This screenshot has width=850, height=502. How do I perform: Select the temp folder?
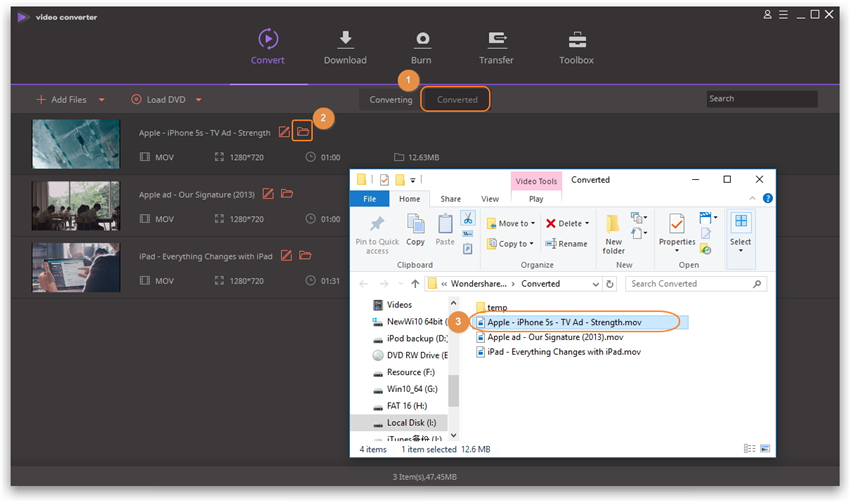click(492, 307)
